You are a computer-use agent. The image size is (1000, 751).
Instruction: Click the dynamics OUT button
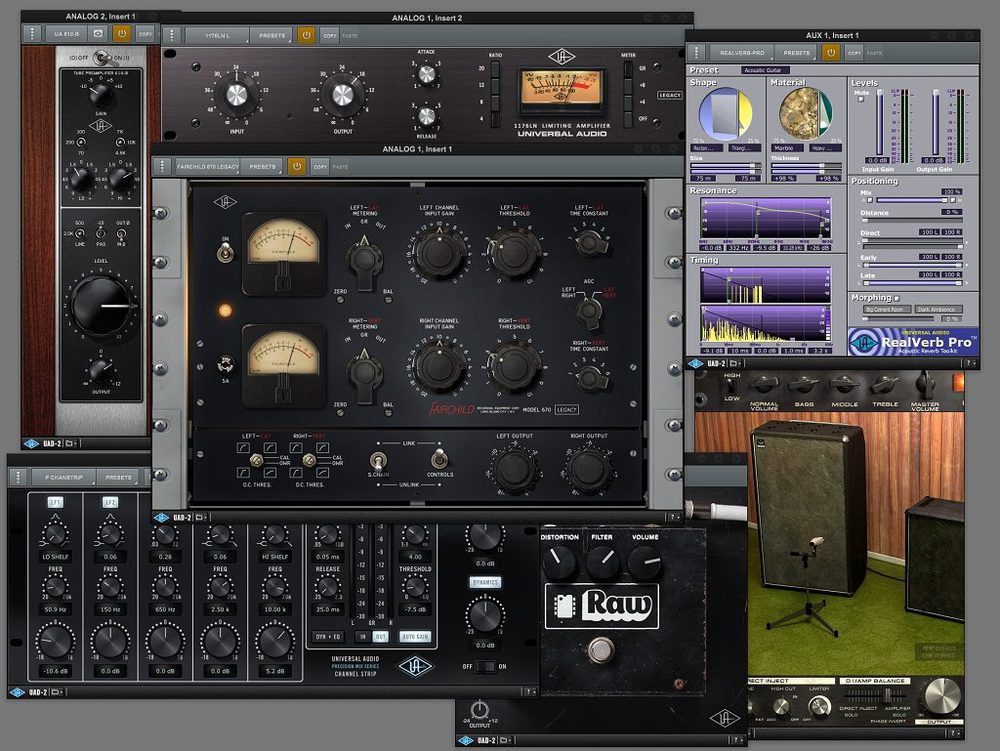coord(380,636)
